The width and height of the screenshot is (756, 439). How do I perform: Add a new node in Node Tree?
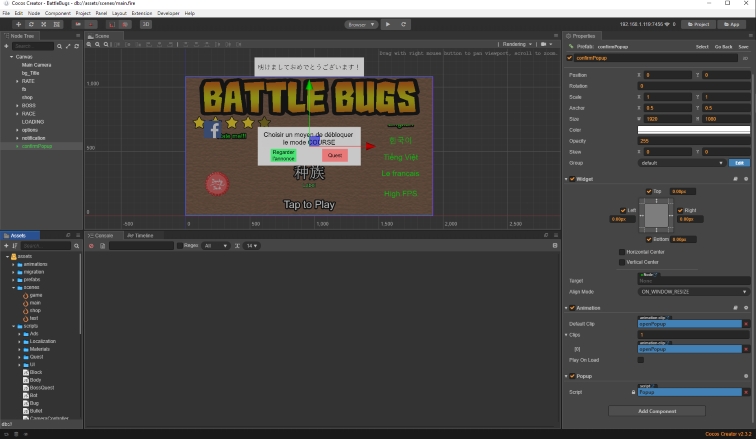[x=6, y=46]
